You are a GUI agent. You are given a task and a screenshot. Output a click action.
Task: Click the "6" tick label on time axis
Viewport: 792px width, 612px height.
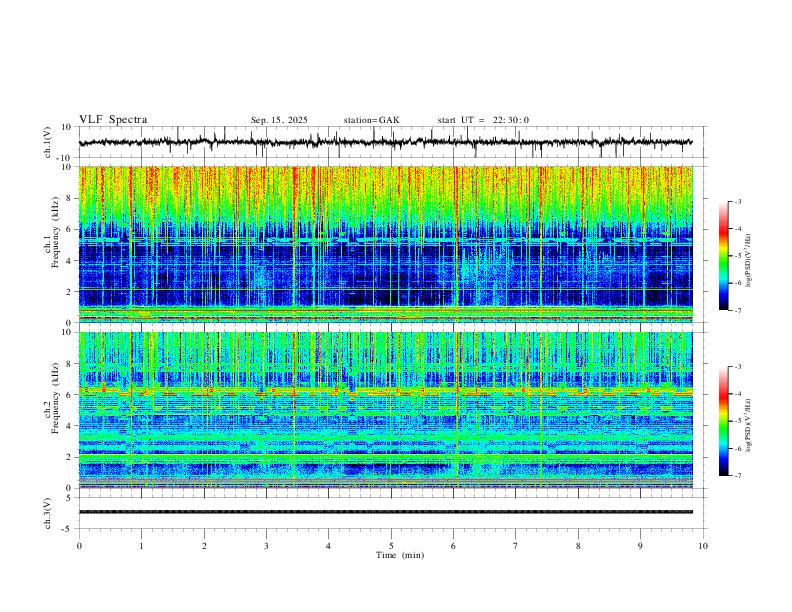pyautogui.click(x=453, y=546)
